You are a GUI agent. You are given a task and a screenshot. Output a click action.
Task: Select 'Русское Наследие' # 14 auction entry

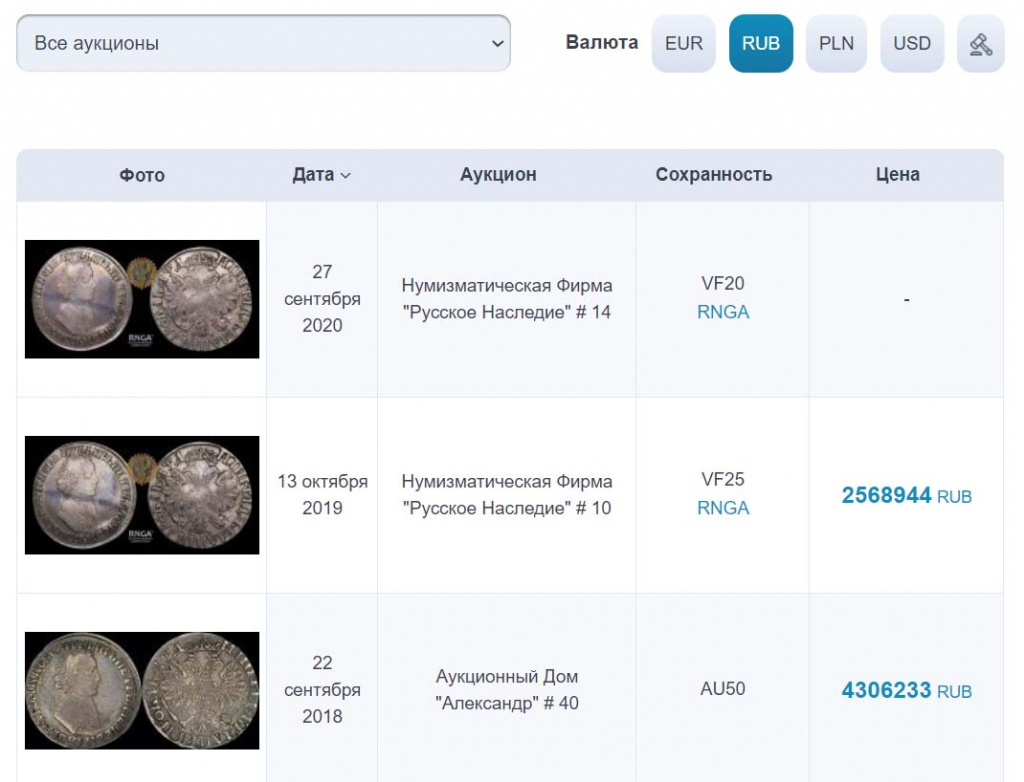click(507, 299)
